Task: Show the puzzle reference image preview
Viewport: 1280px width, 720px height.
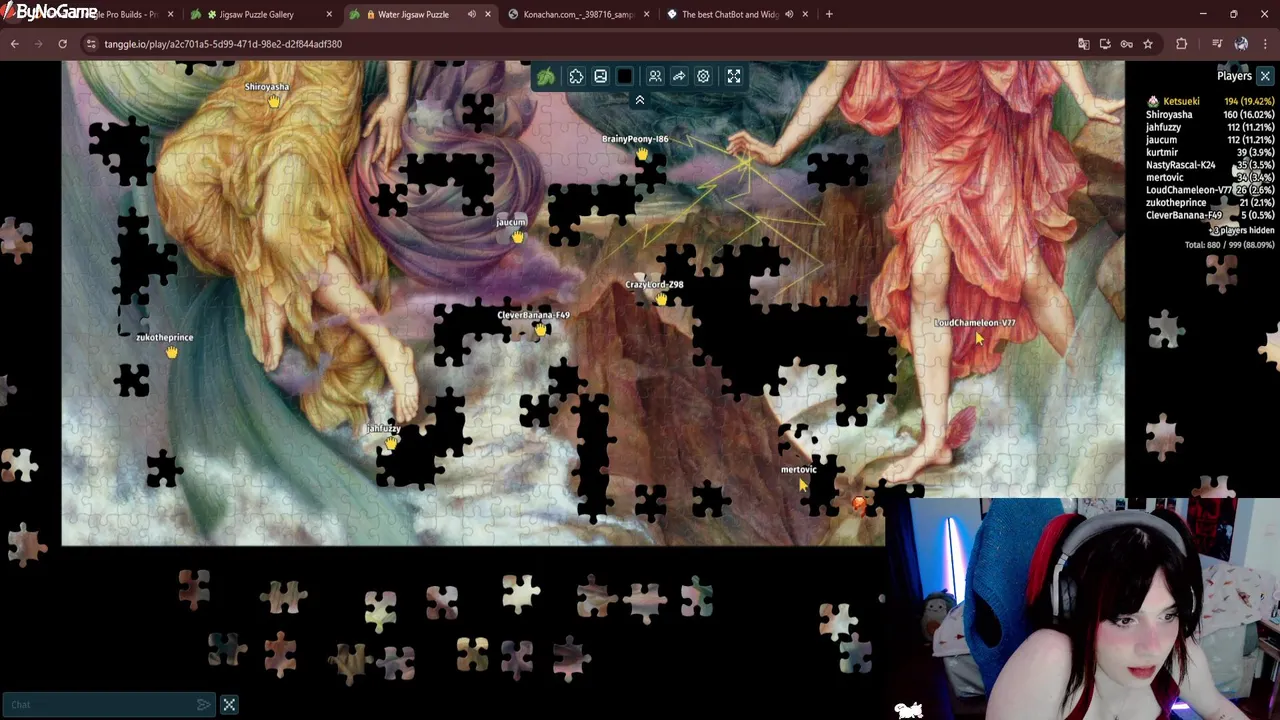Action: (x=600, y=77)
